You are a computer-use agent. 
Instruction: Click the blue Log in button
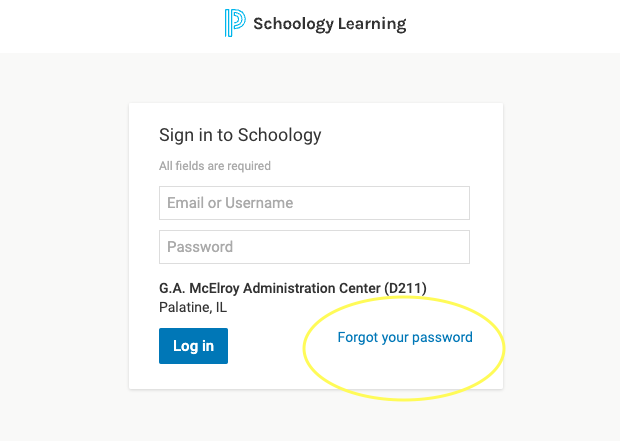click(193, 346)
